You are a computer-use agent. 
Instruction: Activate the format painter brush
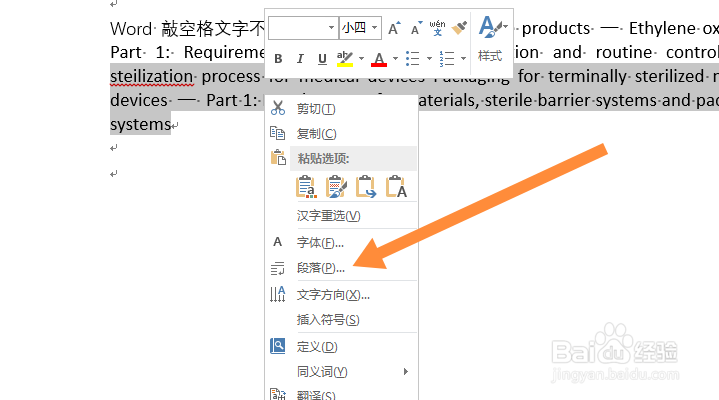459,28
